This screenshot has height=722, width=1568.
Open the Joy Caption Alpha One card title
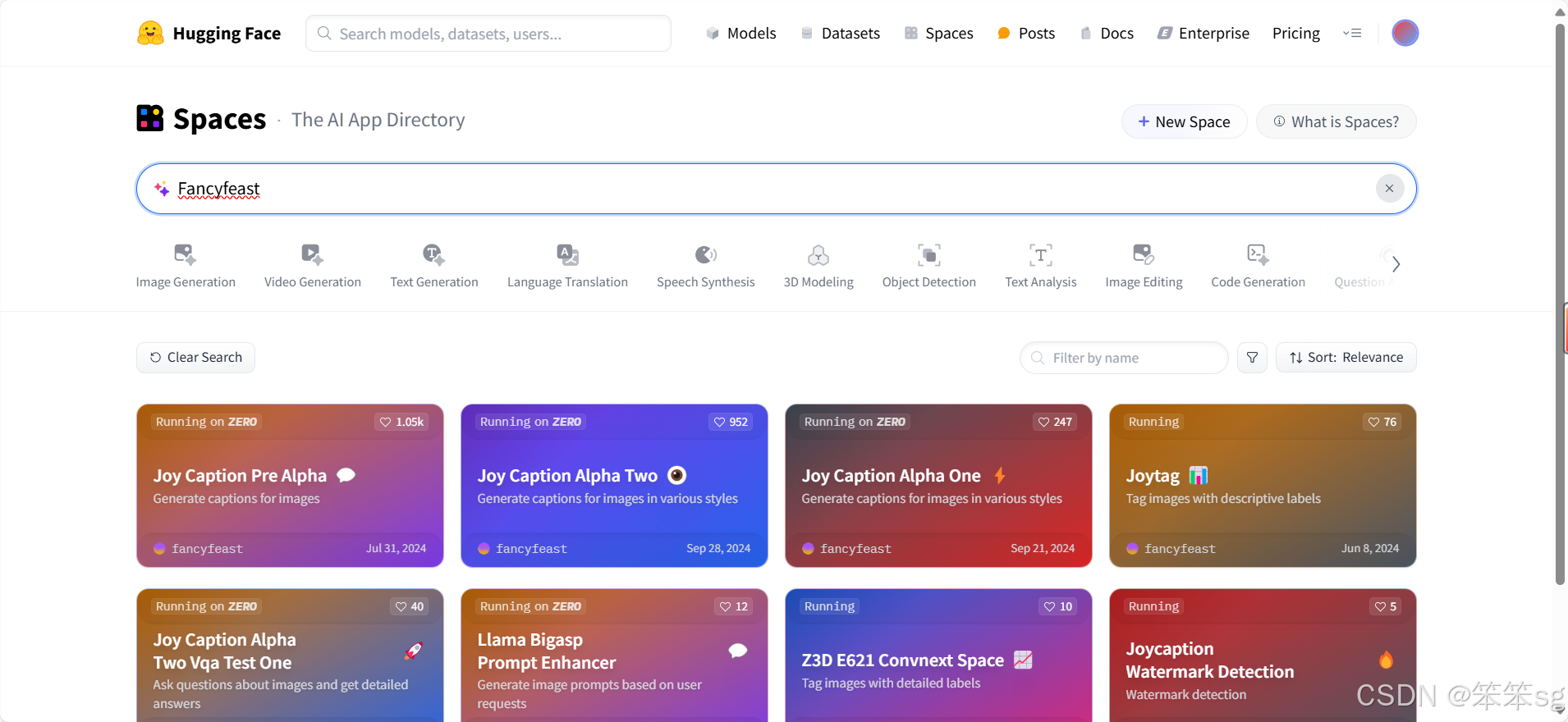click(891, 476)
